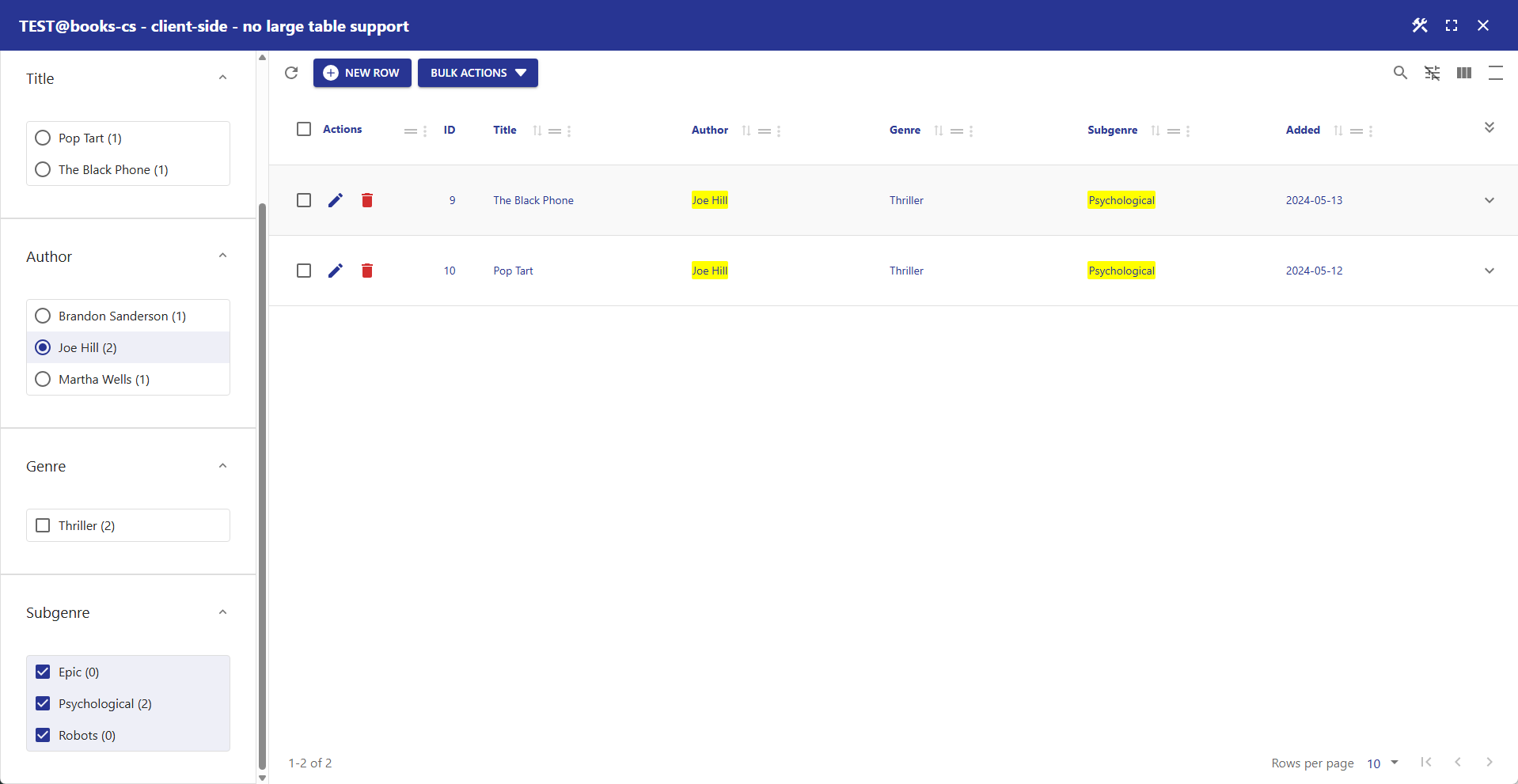
Task: Open Actions column three-dot menu
Action: point(425,131)
